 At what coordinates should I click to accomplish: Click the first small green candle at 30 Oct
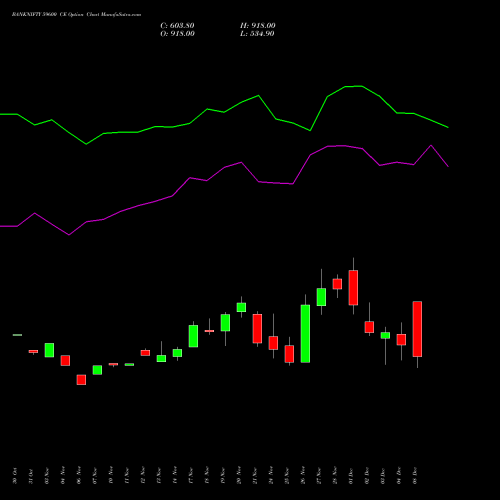tap(17, 335)
